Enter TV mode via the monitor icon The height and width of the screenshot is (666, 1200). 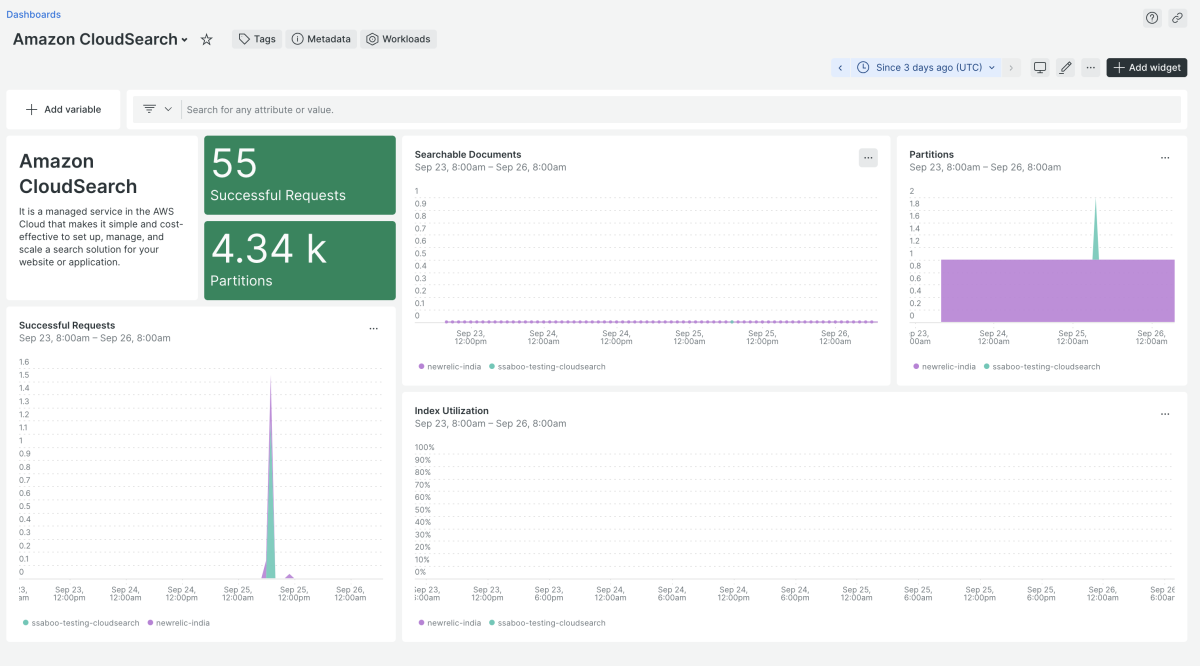(x=1040, y=67)
